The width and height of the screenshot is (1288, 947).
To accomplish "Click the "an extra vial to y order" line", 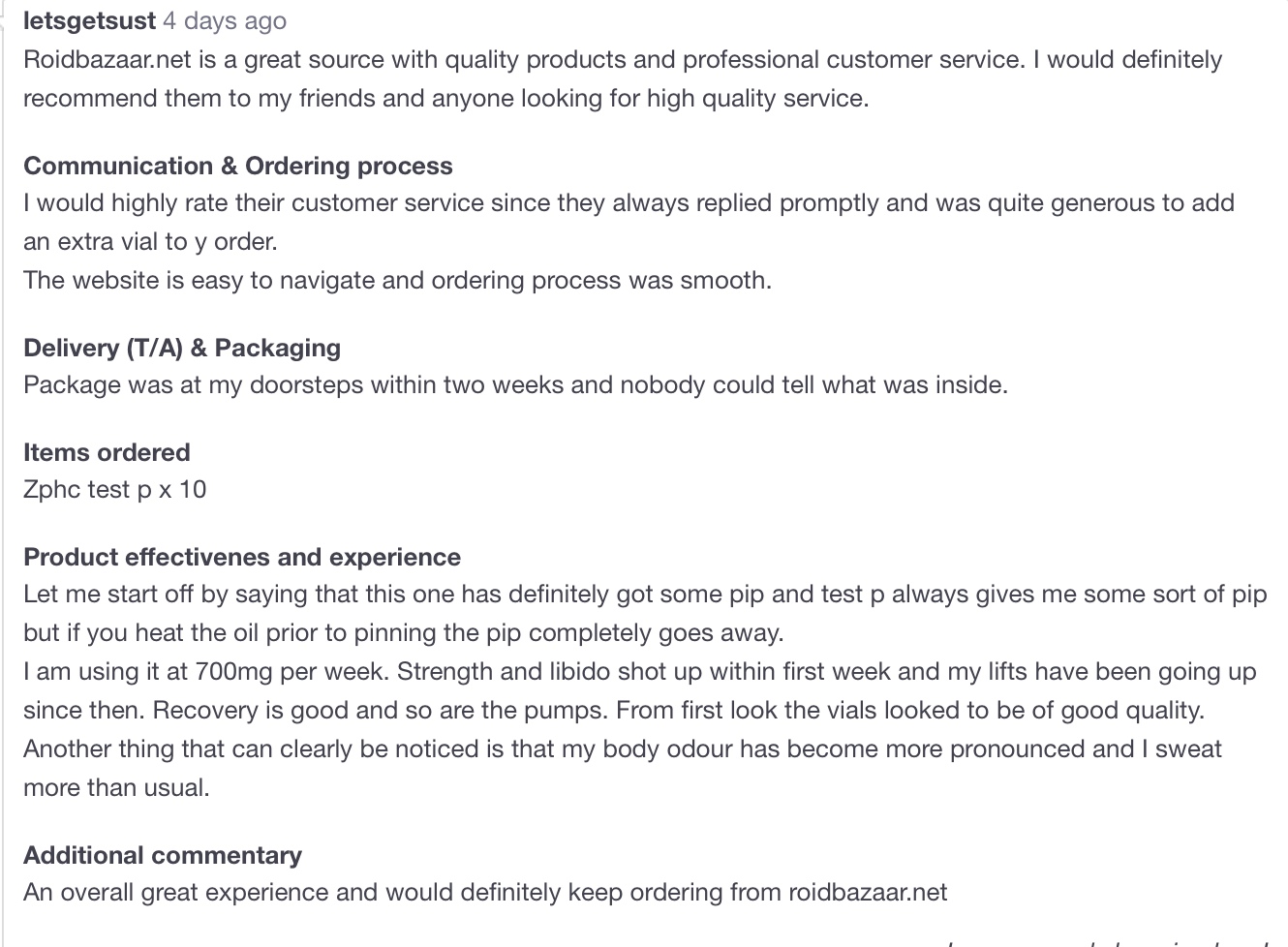I will (150, 241).
